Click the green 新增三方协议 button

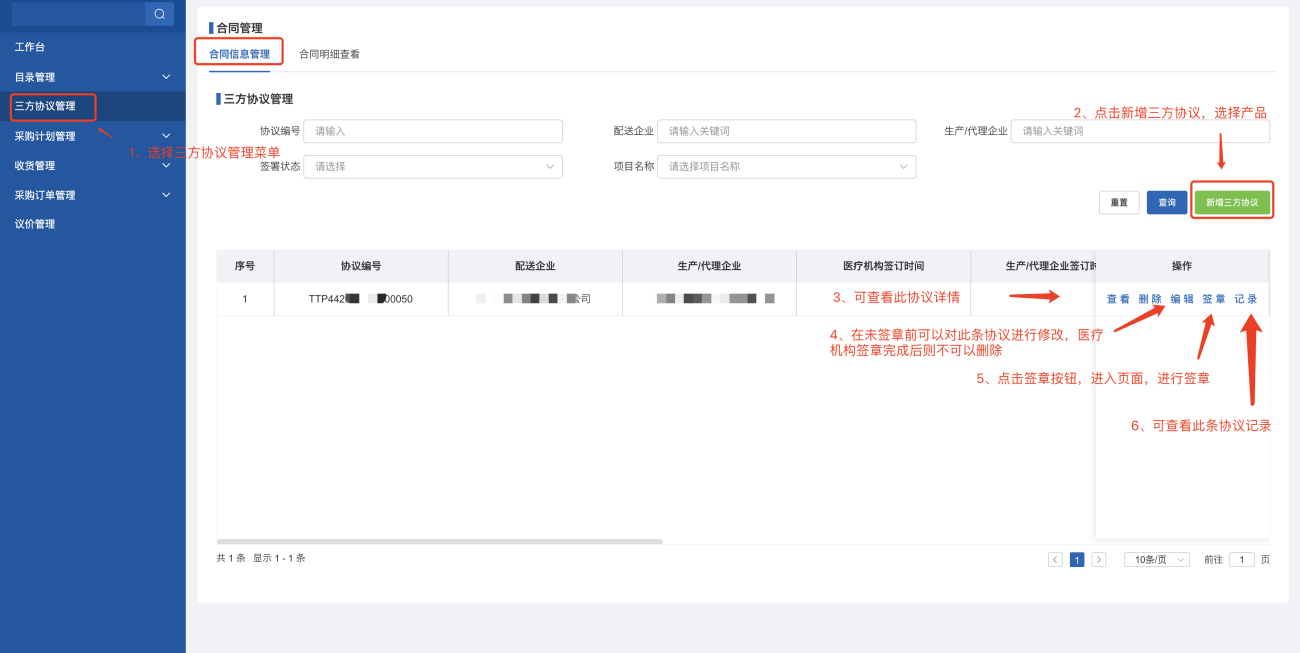point(1232,202)
